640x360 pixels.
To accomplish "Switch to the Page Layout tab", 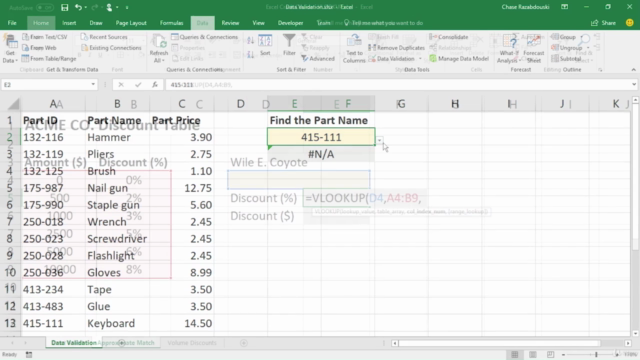I will (x=131, y=23).
